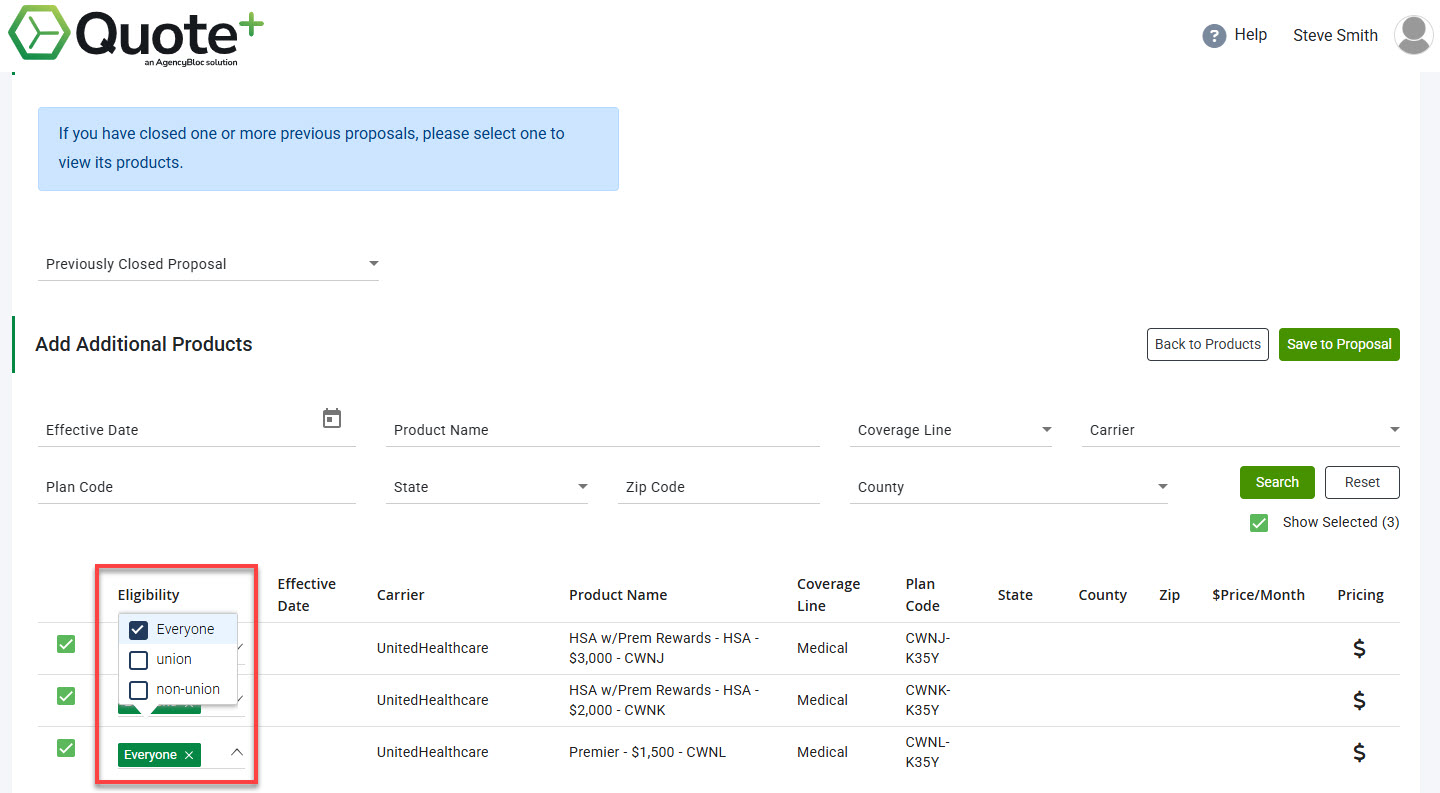Viewport: 1440px width, 793px height.
Task: Reset the product search filters
Action: point(1362,482)
